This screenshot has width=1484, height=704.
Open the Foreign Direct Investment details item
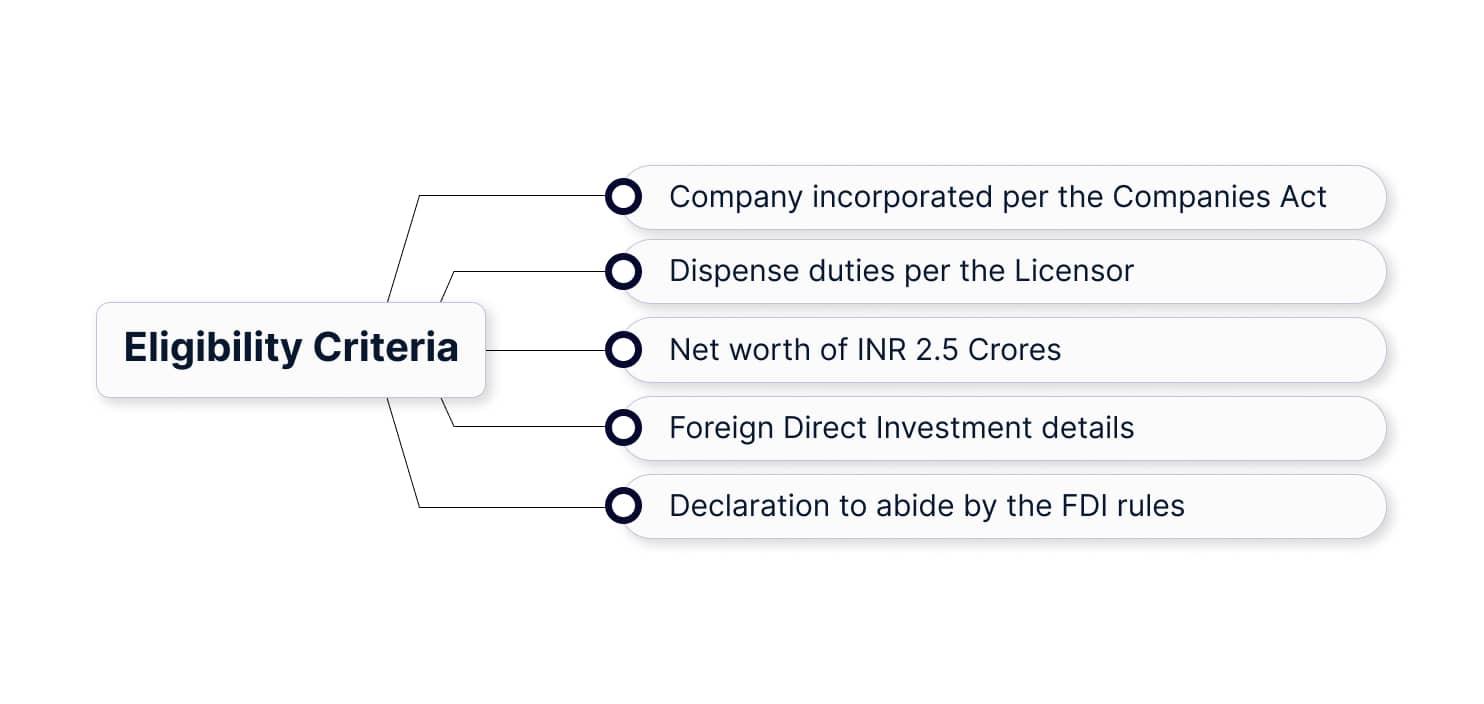click(1000, 428)
